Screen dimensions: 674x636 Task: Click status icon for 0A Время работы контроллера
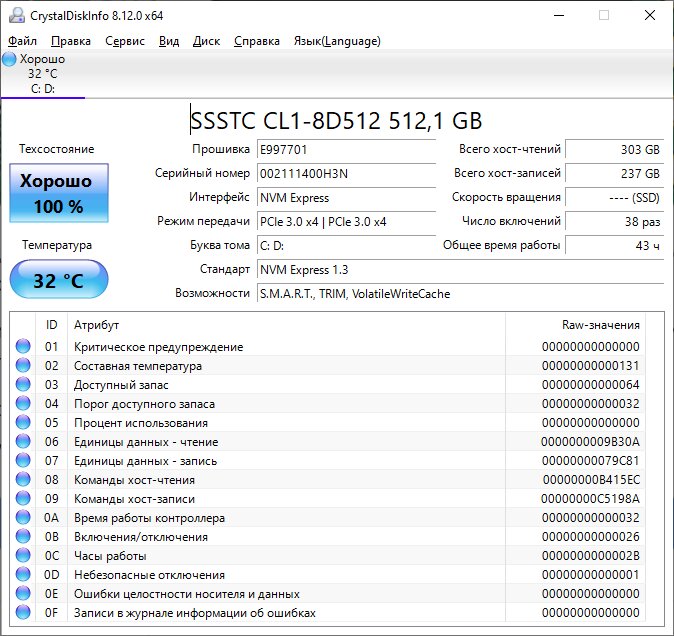point(23,517)
